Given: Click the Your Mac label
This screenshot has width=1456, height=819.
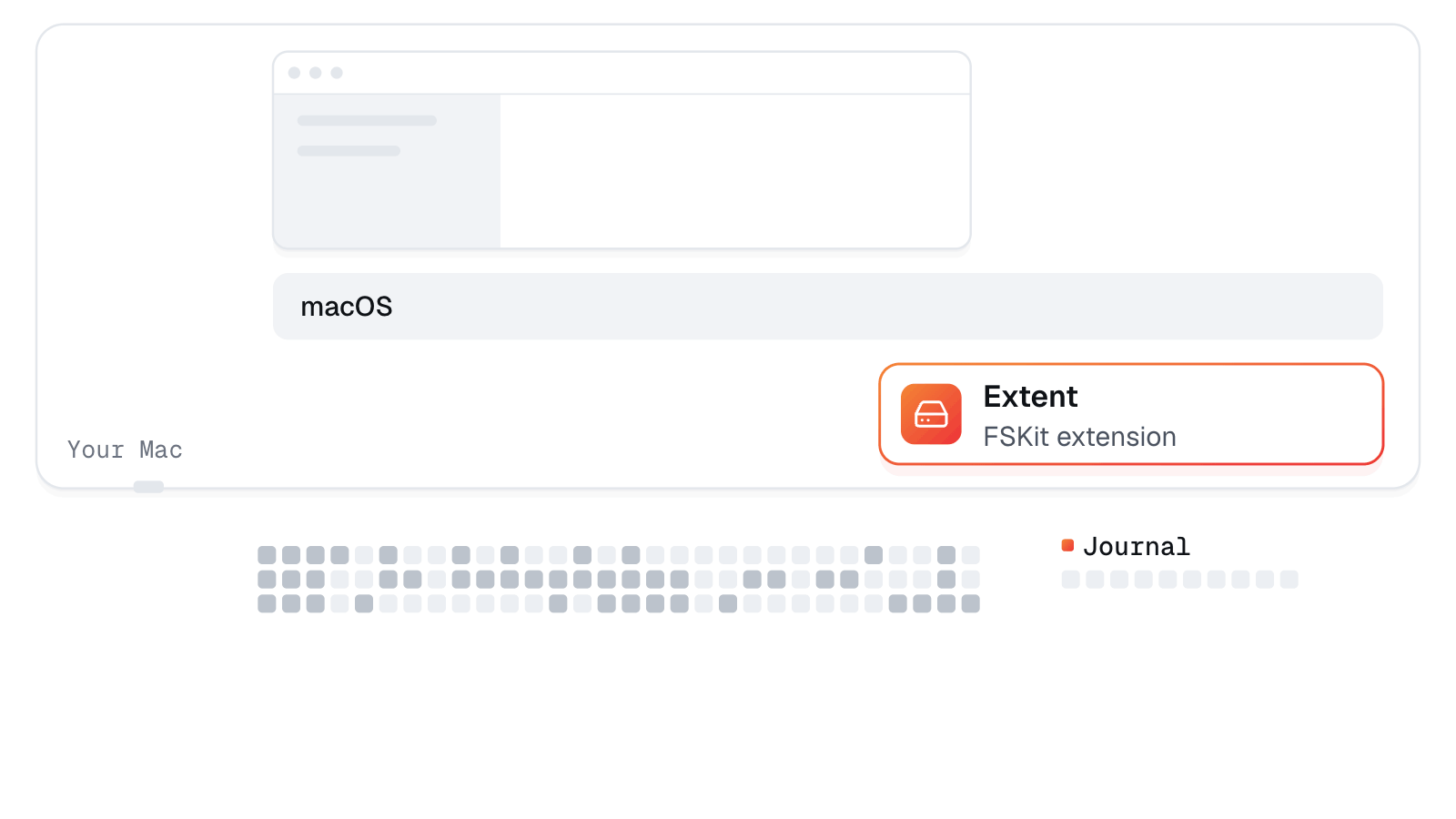Looking at the screenshot, I should point(125,450).
